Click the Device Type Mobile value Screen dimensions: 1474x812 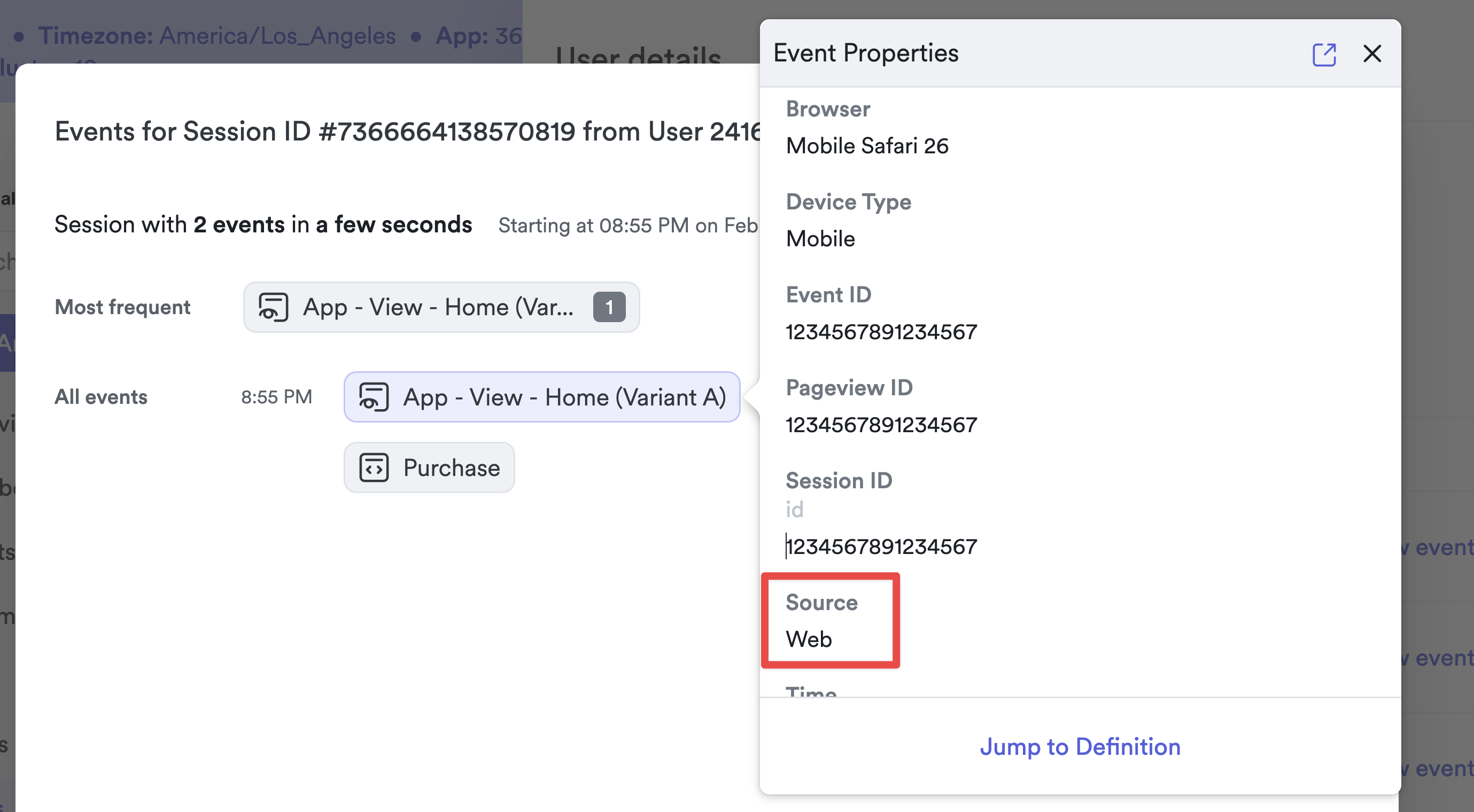click(x=820, y=238)
